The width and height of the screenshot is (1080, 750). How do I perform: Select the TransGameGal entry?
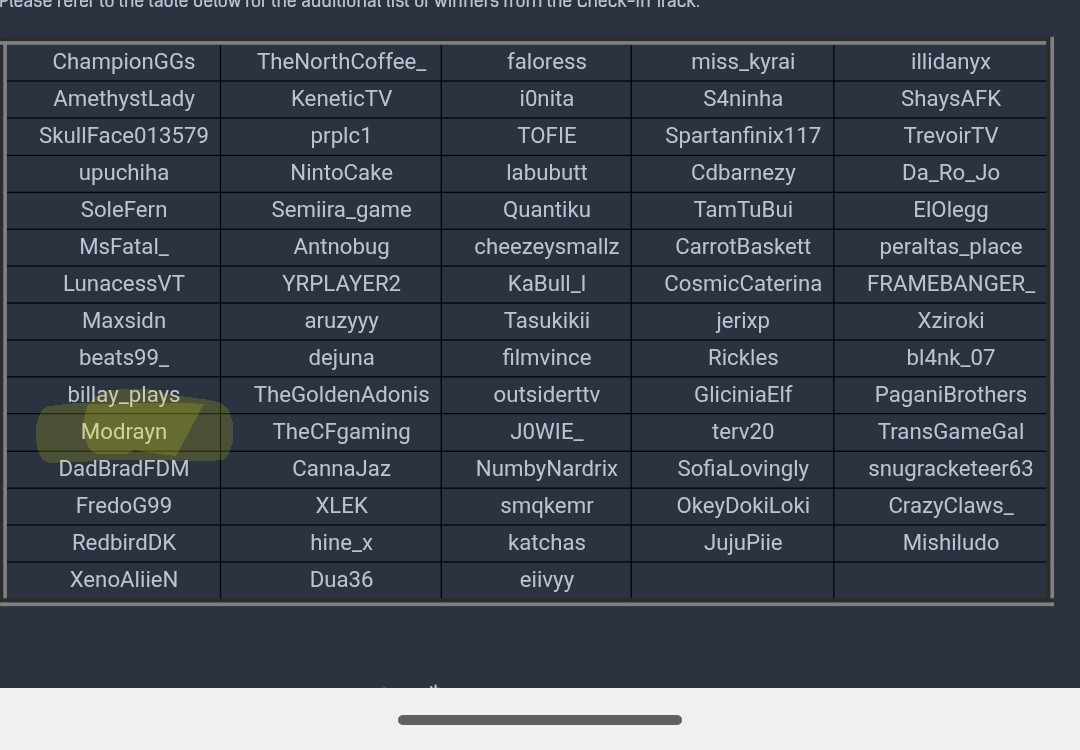[x=950, y=432]
